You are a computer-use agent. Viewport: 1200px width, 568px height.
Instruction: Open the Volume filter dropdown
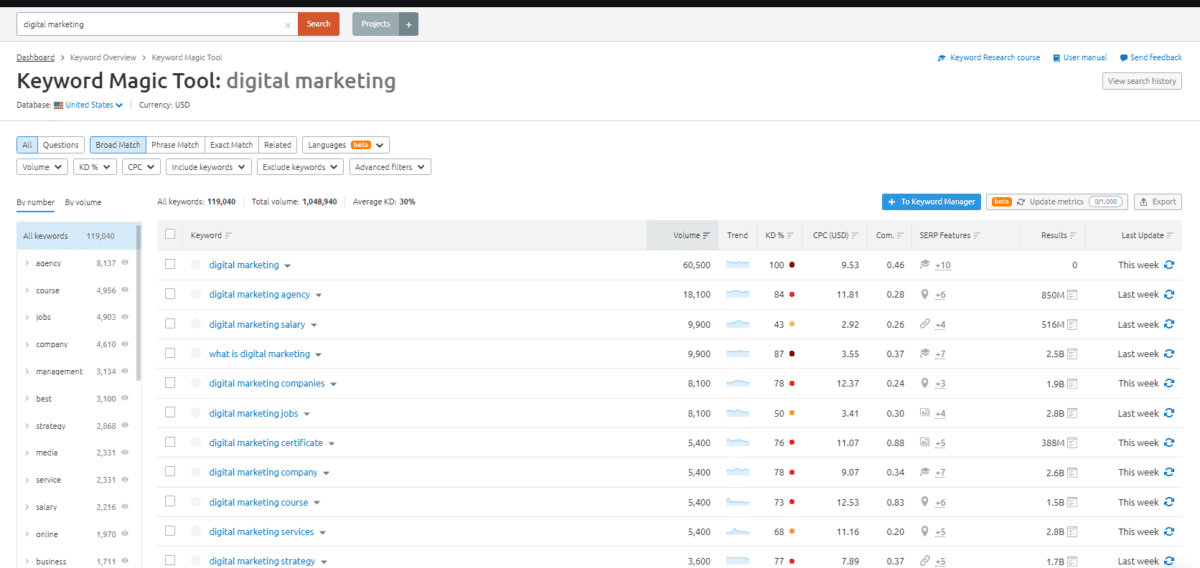click(42, 167)
